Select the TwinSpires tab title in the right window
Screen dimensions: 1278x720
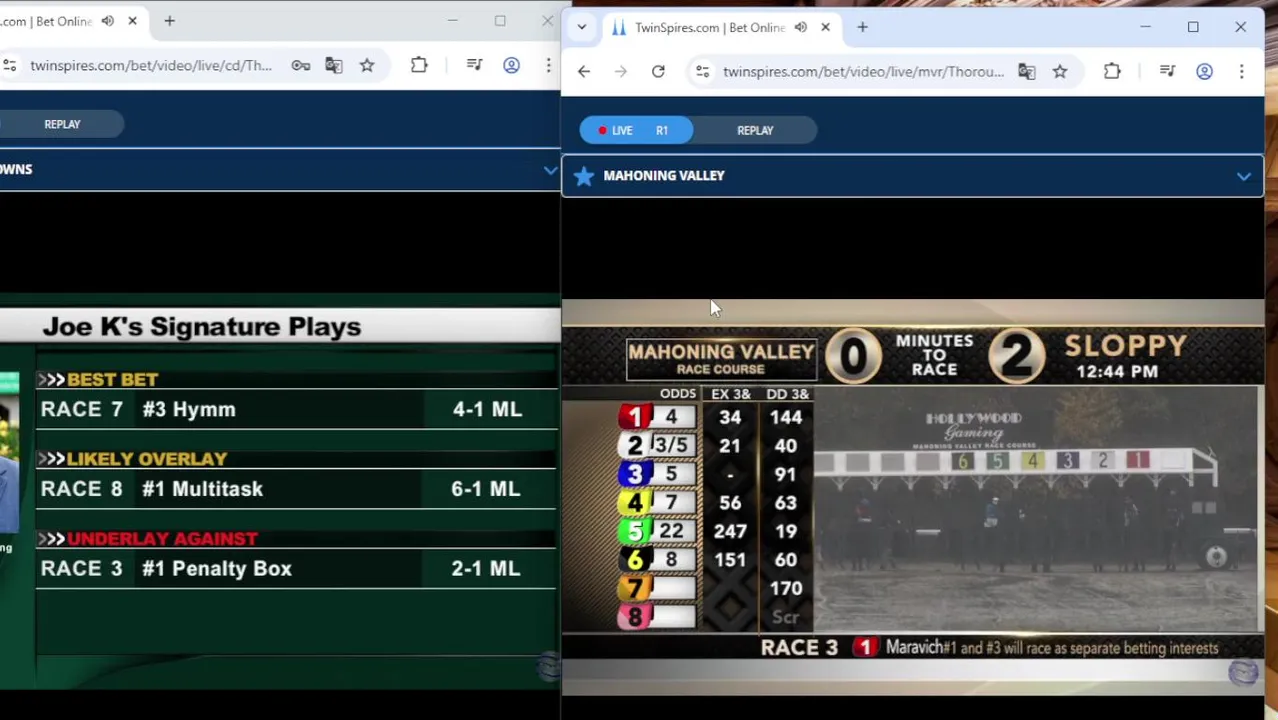click(x=709, y=27)
